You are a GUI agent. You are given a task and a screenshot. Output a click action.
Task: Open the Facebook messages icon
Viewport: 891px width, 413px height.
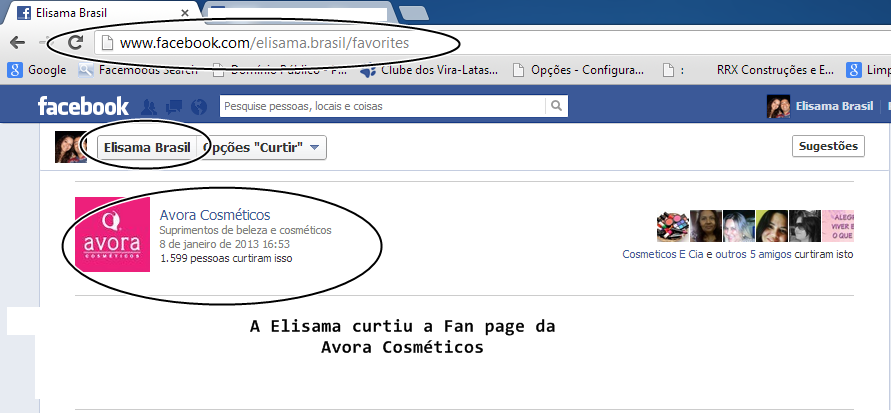[x=174, y=106]
